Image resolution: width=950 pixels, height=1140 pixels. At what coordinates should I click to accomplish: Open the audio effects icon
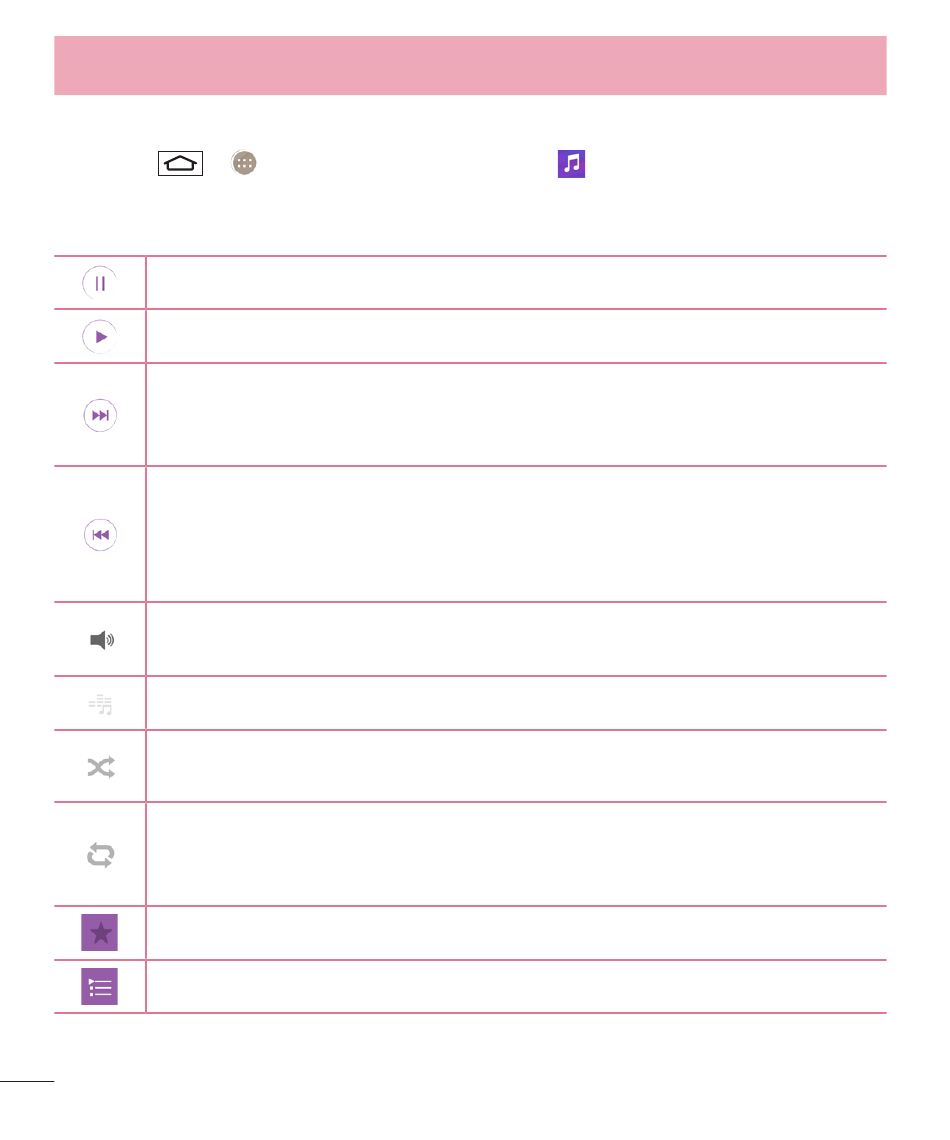point(100,704)
